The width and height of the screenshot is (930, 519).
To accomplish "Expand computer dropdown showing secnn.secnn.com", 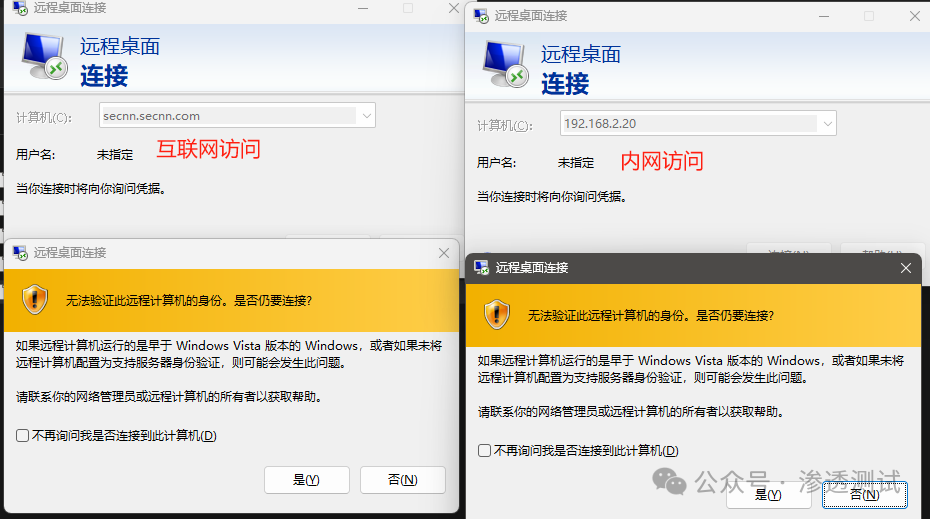I will [x=367, y=116].
